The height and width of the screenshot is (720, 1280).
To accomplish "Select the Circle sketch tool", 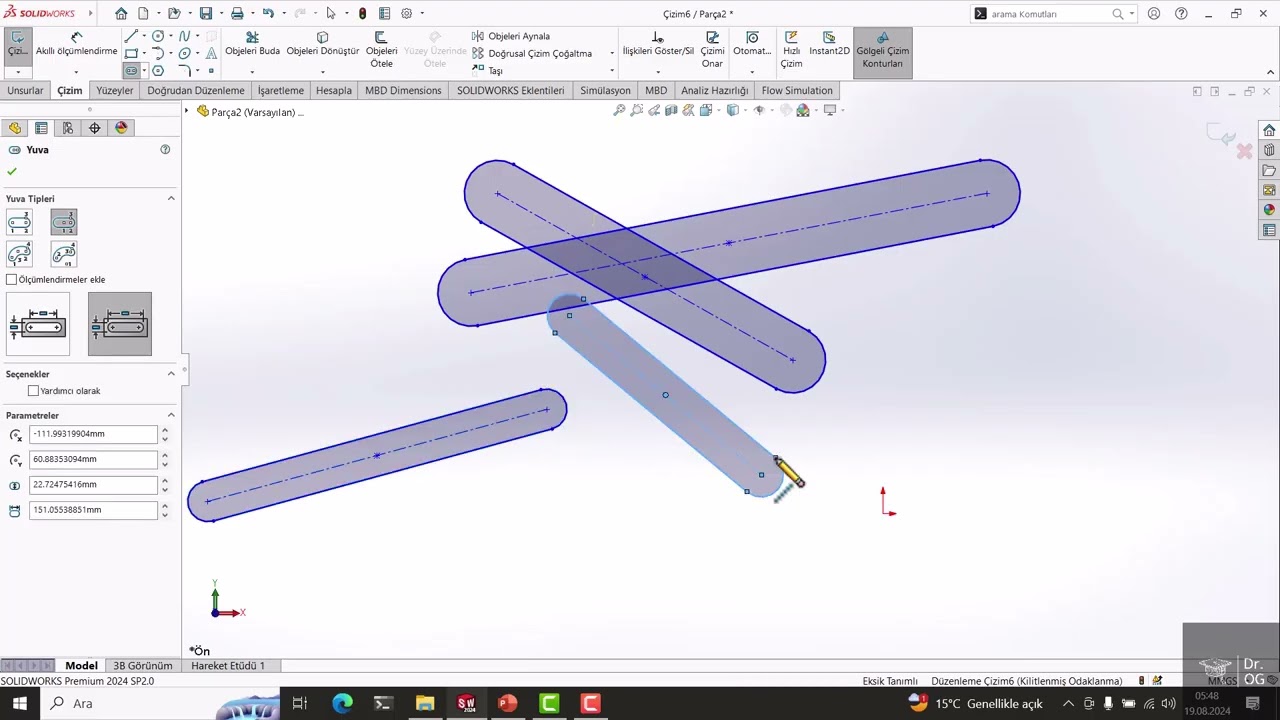I will click(x=158, y=36).
